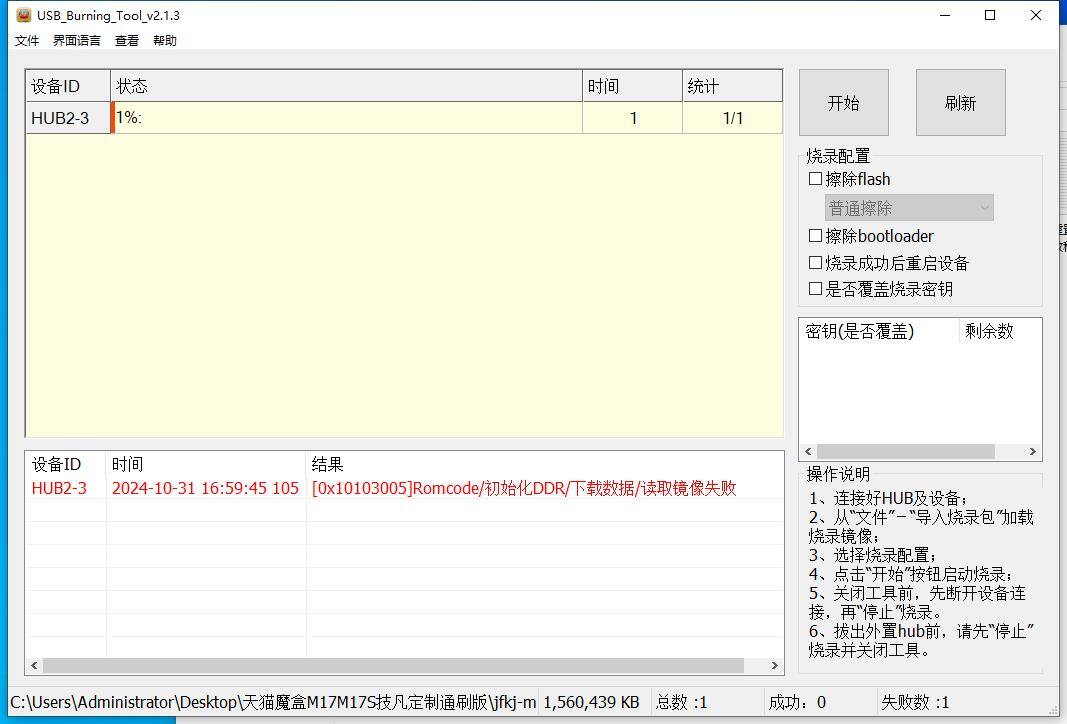Click the 时间 column header in status table
The image size is (1067, 724).
(x=633, y=86)
